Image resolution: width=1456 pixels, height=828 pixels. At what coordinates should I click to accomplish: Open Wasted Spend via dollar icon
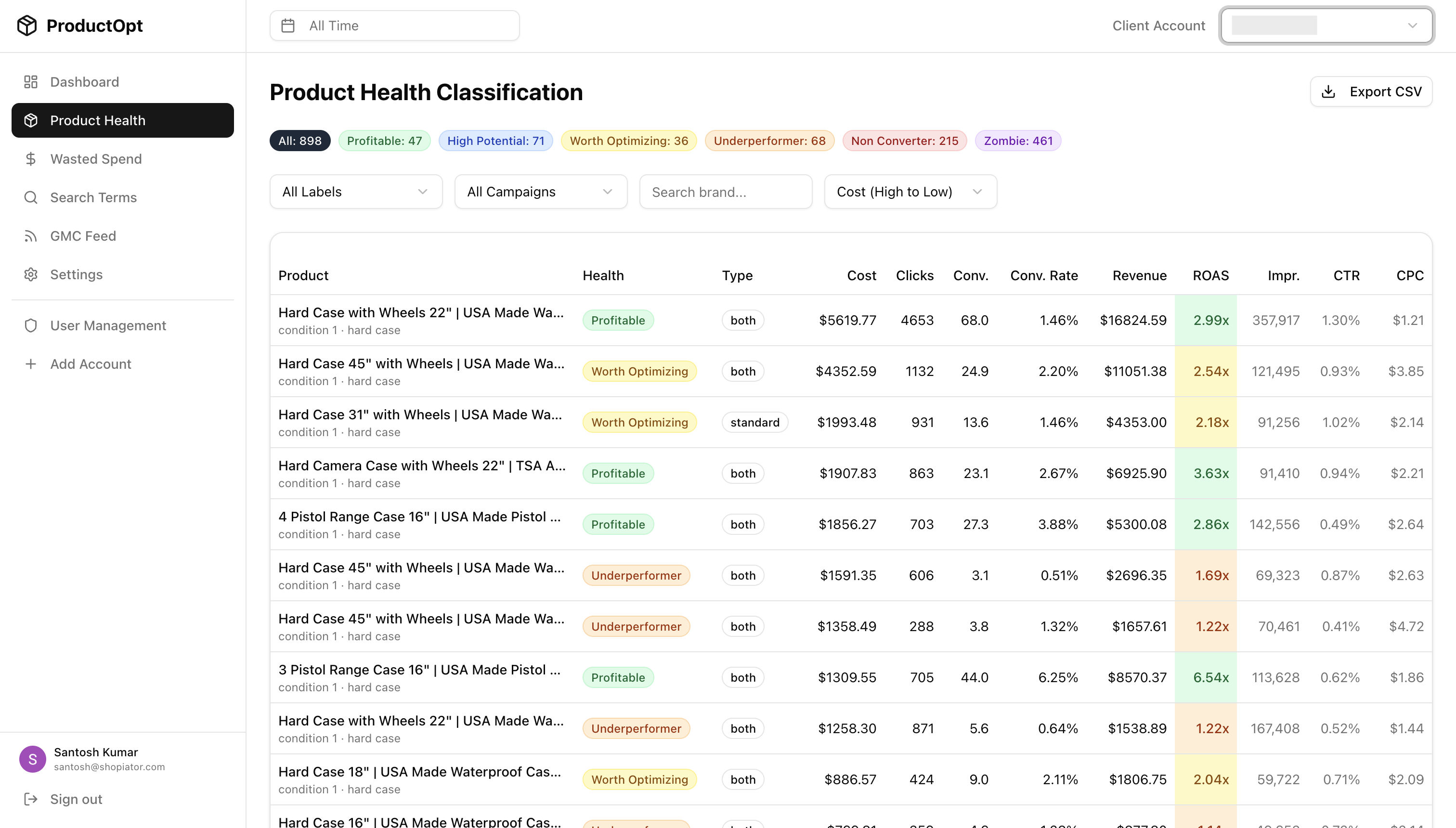[x=31, y=159]
